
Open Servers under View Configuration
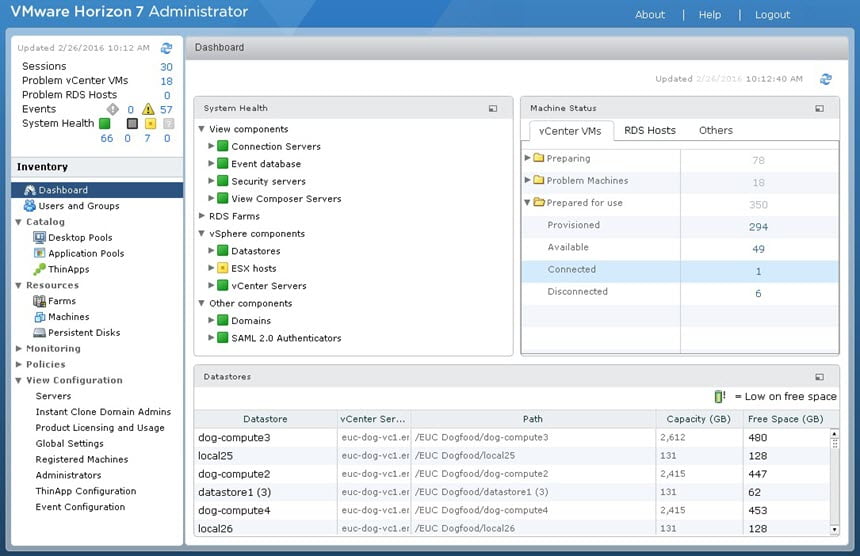pyautogui.click(x=53, y=396)
